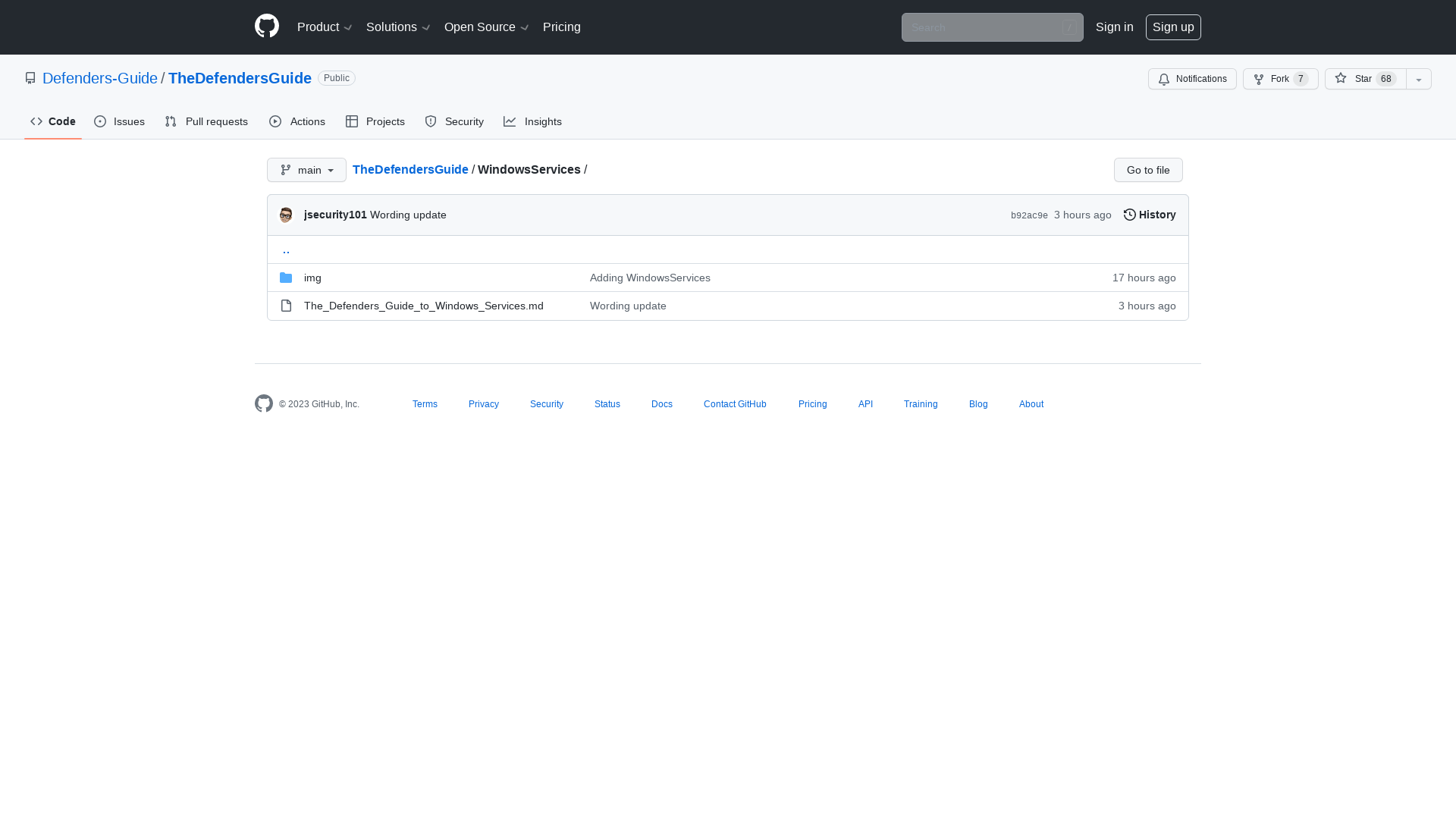Image resolution: width=1456 pixels, height=819 pixels.
Task: Expand the main branch selector
Action: (x=306, y=169)
